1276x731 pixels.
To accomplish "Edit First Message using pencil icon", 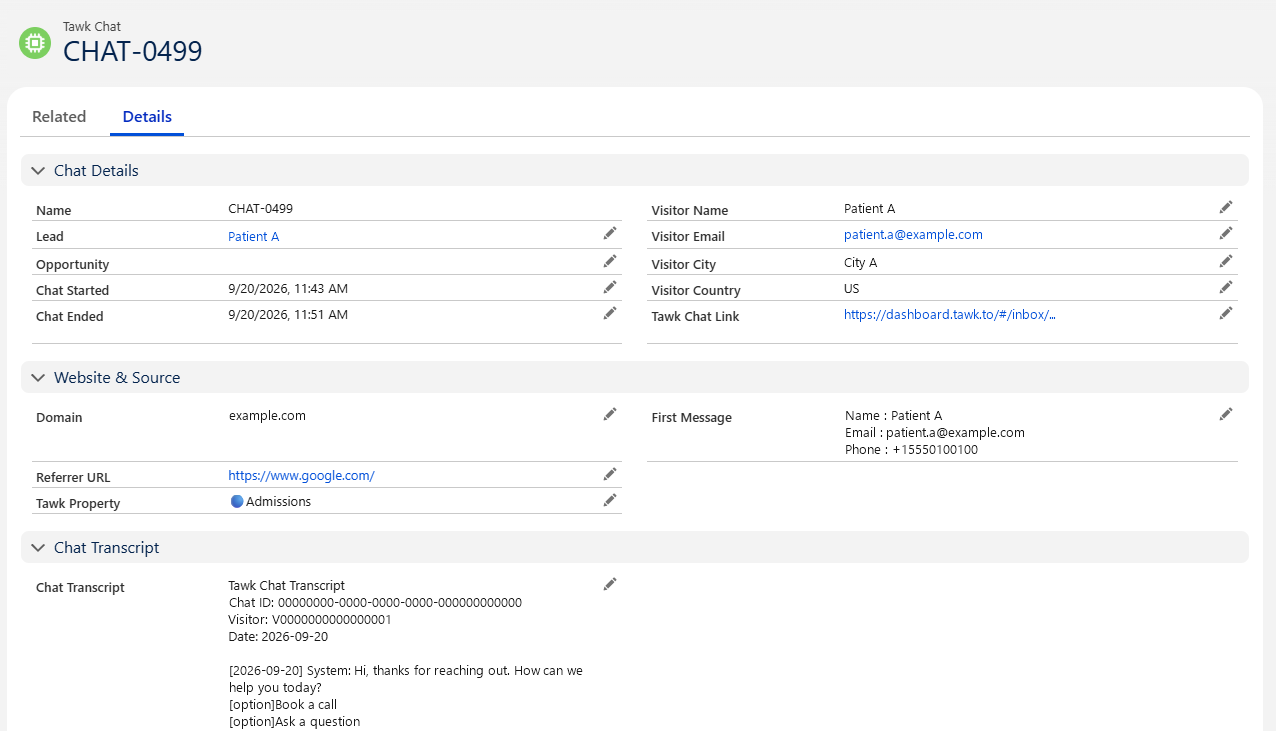I will (1226, 414).
